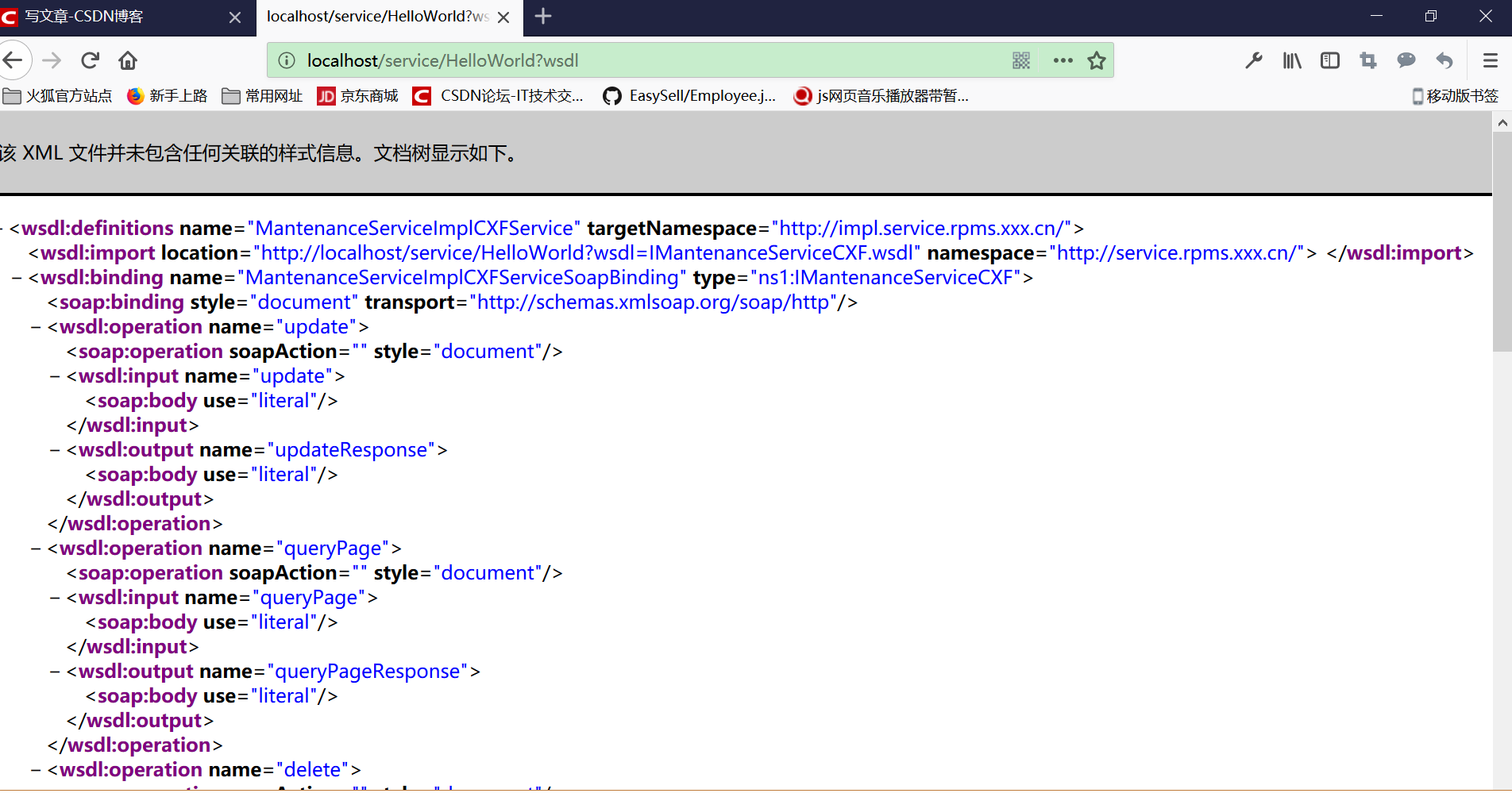The image size is (1512, 797).
Task: Take a screenshot with the crop tool icon
Action: pos(1367,60)
